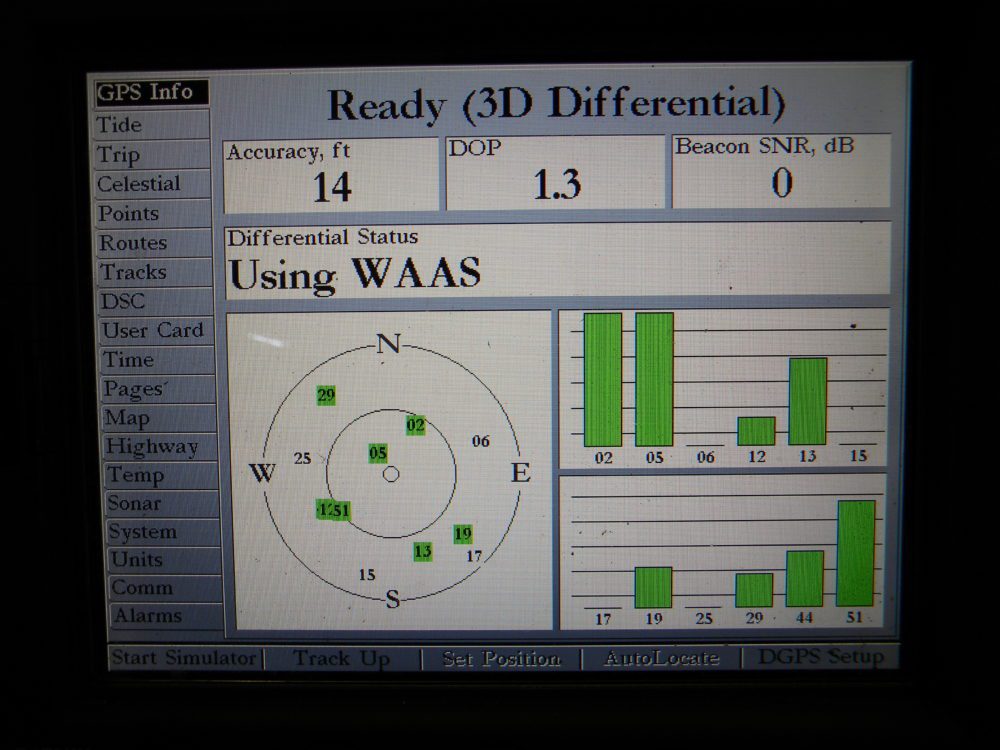
Task: Click the Set Position soft key
Action: (x=501, y=658)
